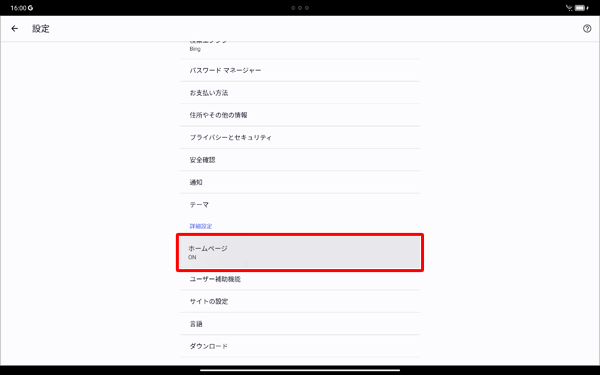The width and height of the screenshot is (600, 375).
Task: Tap the battery icon in status bar
Action: 581,8
